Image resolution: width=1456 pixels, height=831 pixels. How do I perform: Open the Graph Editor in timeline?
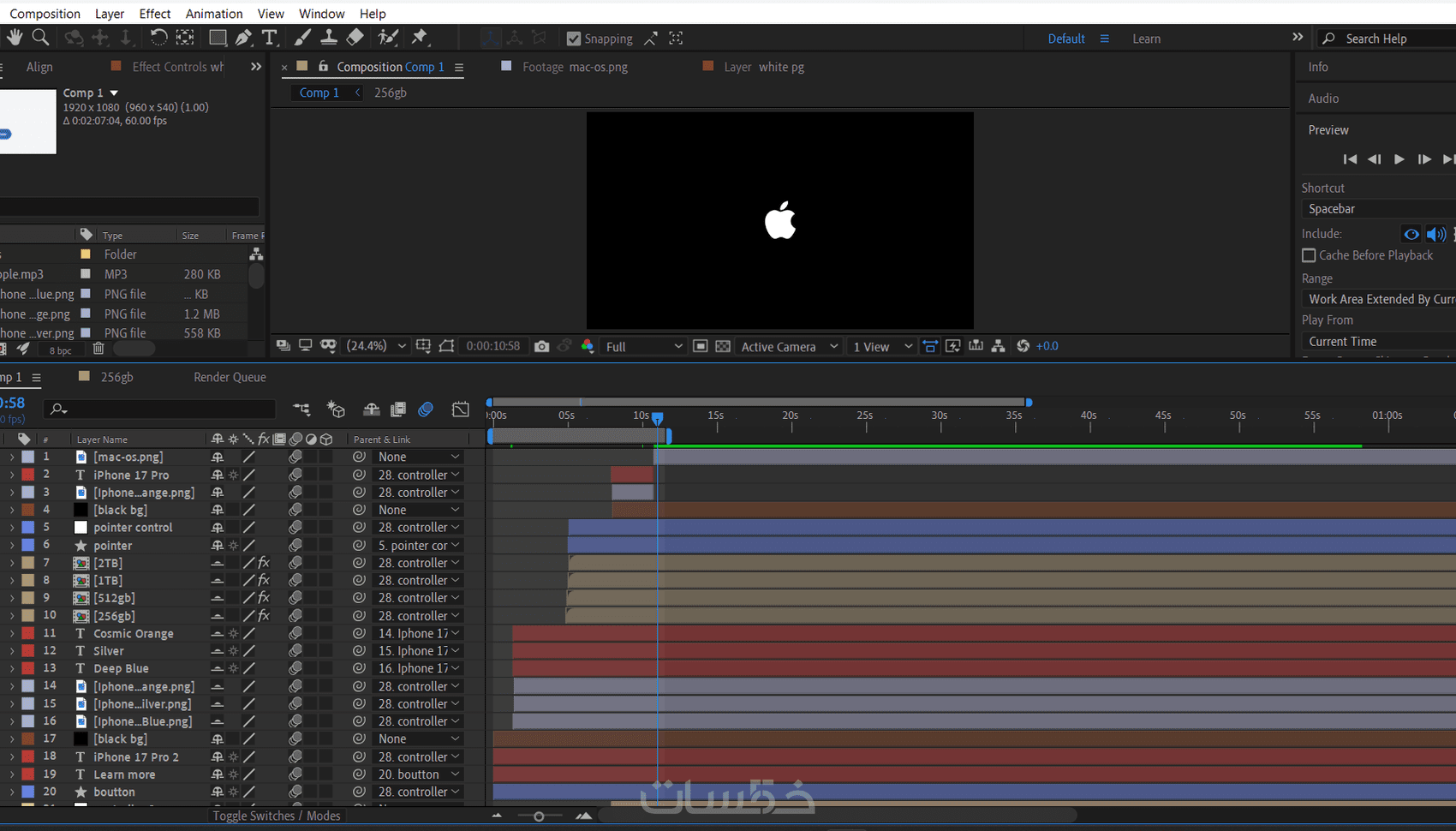(461, 410)
